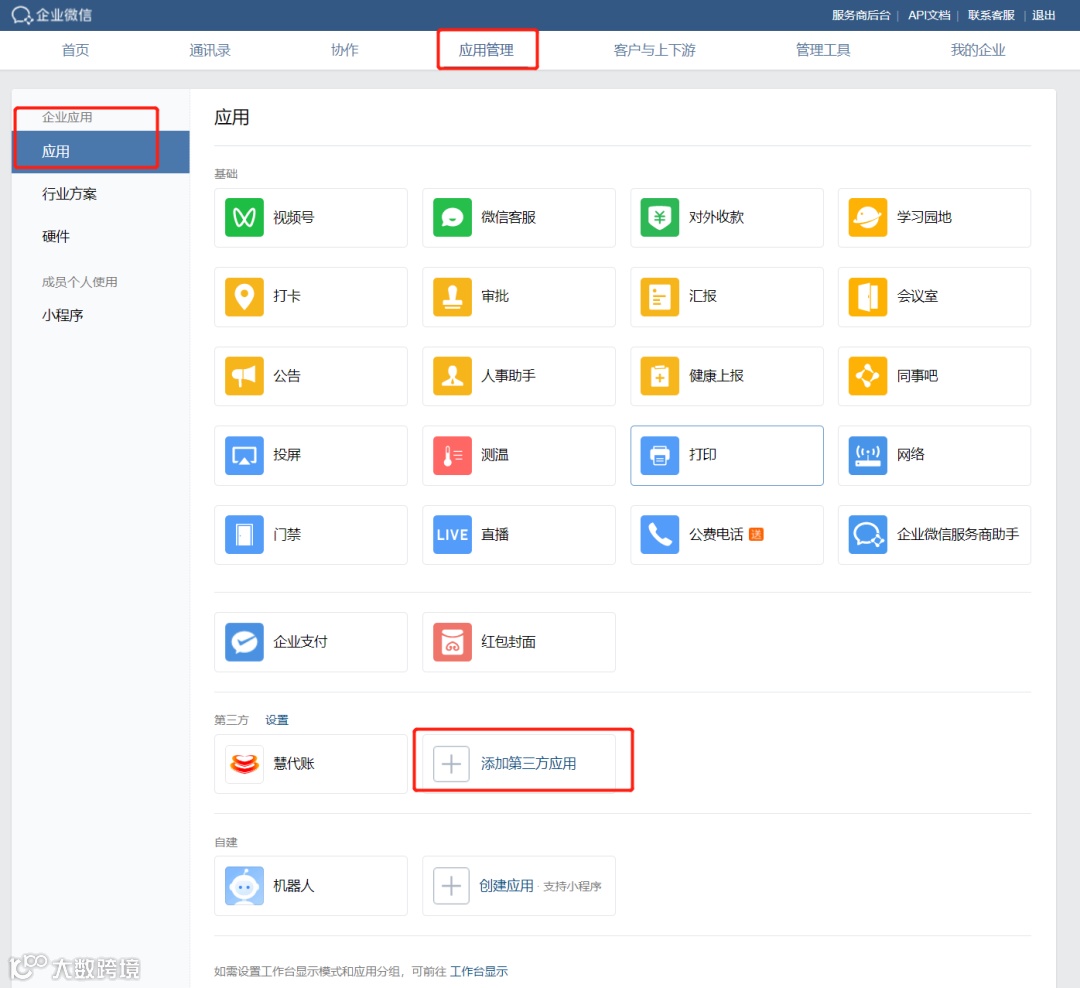
Task: Open the 企业微信服务商助手 icon
Action: 867,535
